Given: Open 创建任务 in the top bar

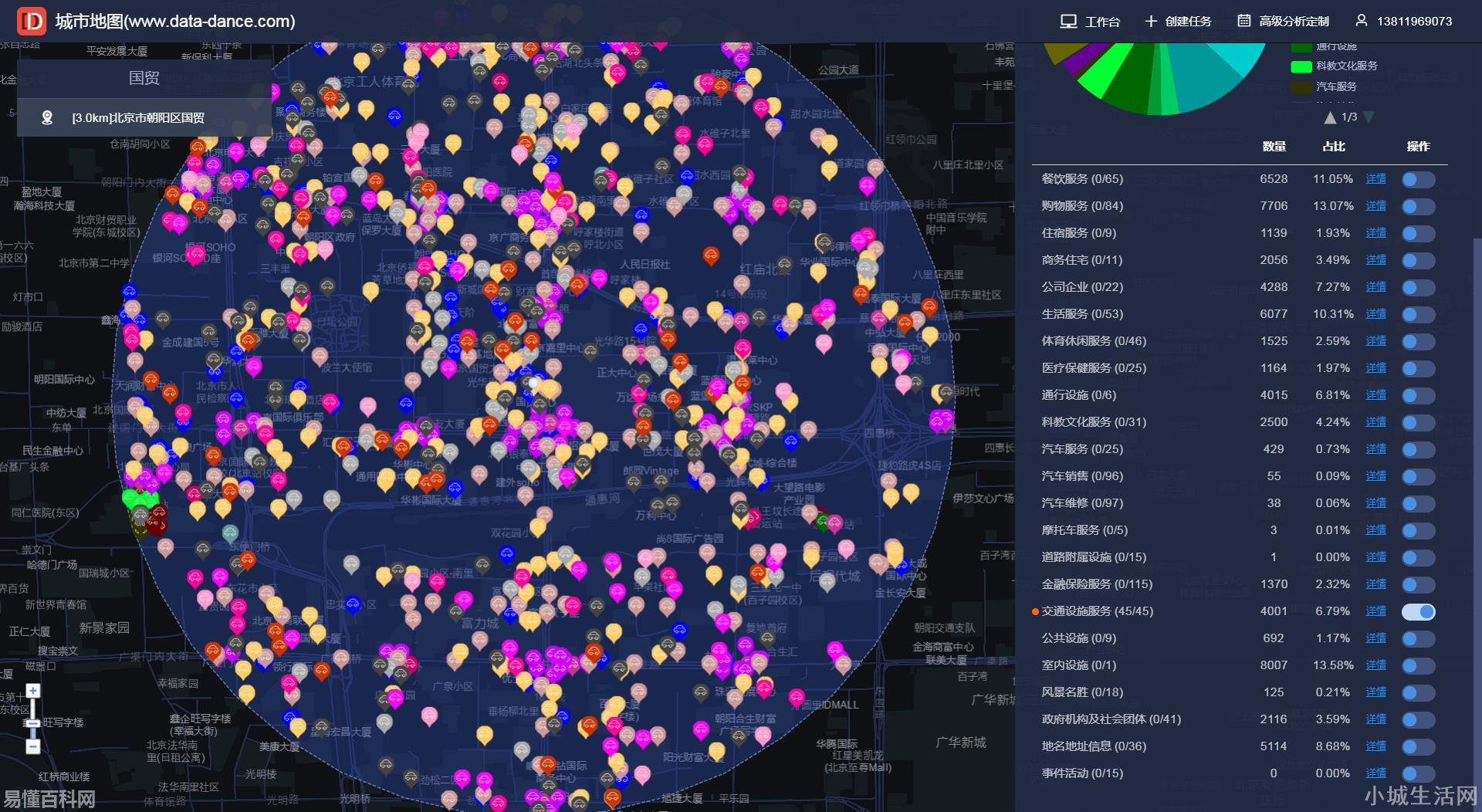Looking at the screenshot, I should point(1178,22).
